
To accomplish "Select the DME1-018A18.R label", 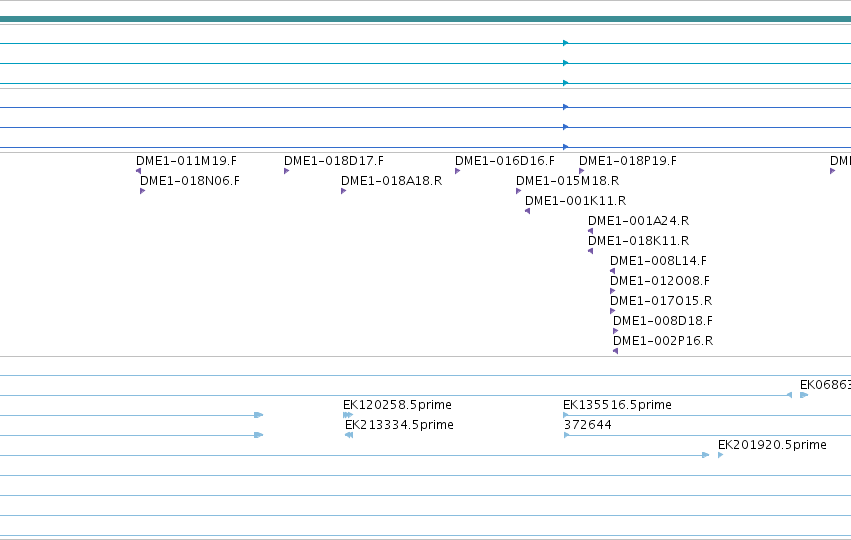I will click(x=391, y=181).
